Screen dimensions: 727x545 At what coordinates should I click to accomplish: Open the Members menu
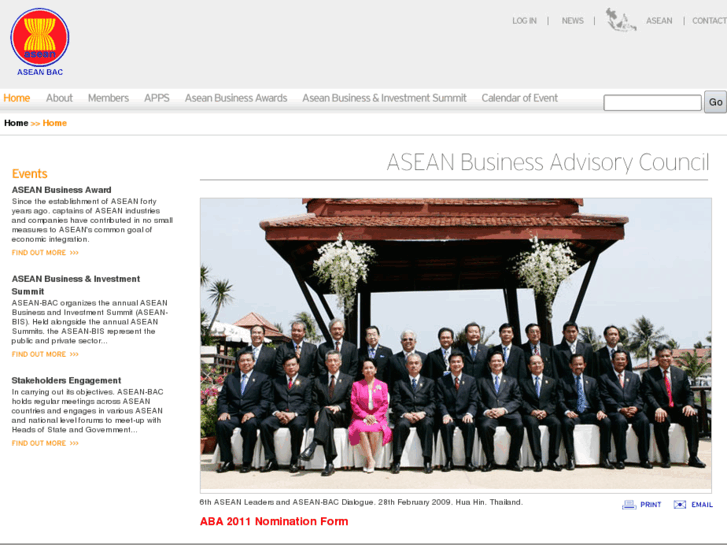108,98
